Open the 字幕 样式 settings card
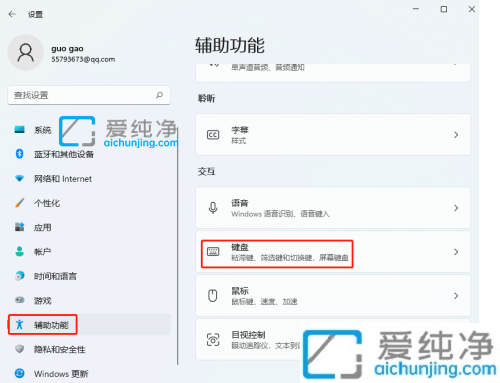500x383 pixels. pos(333,135)
